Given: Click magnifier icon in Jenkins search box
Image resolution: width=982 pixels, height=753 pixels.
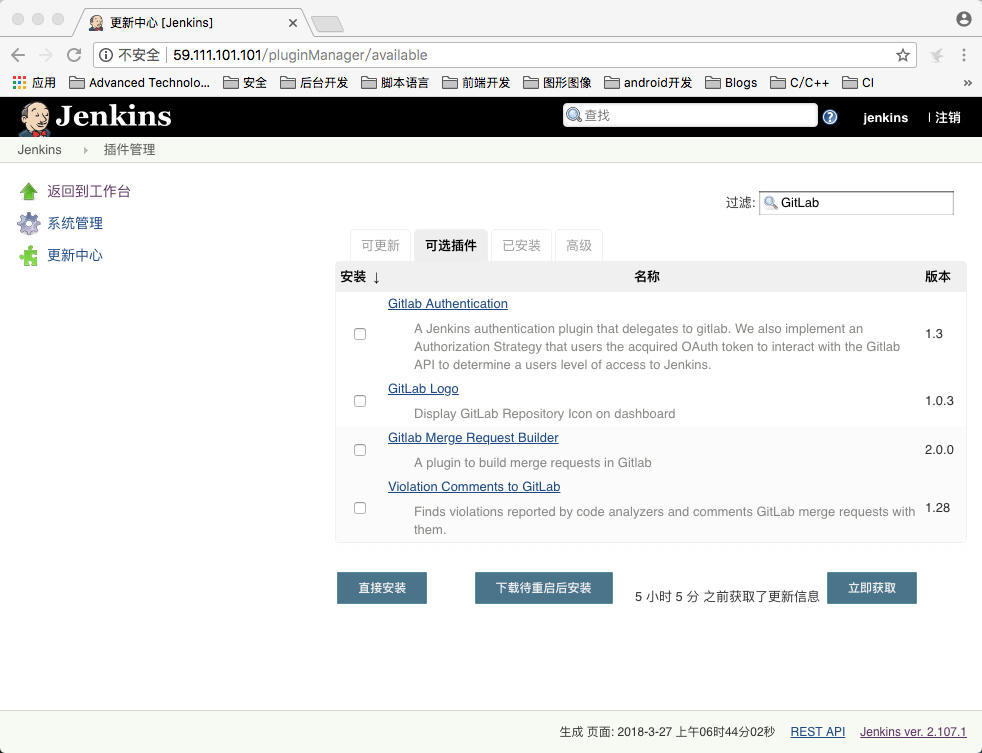Looking at the screenshot, I should [574, 115].
